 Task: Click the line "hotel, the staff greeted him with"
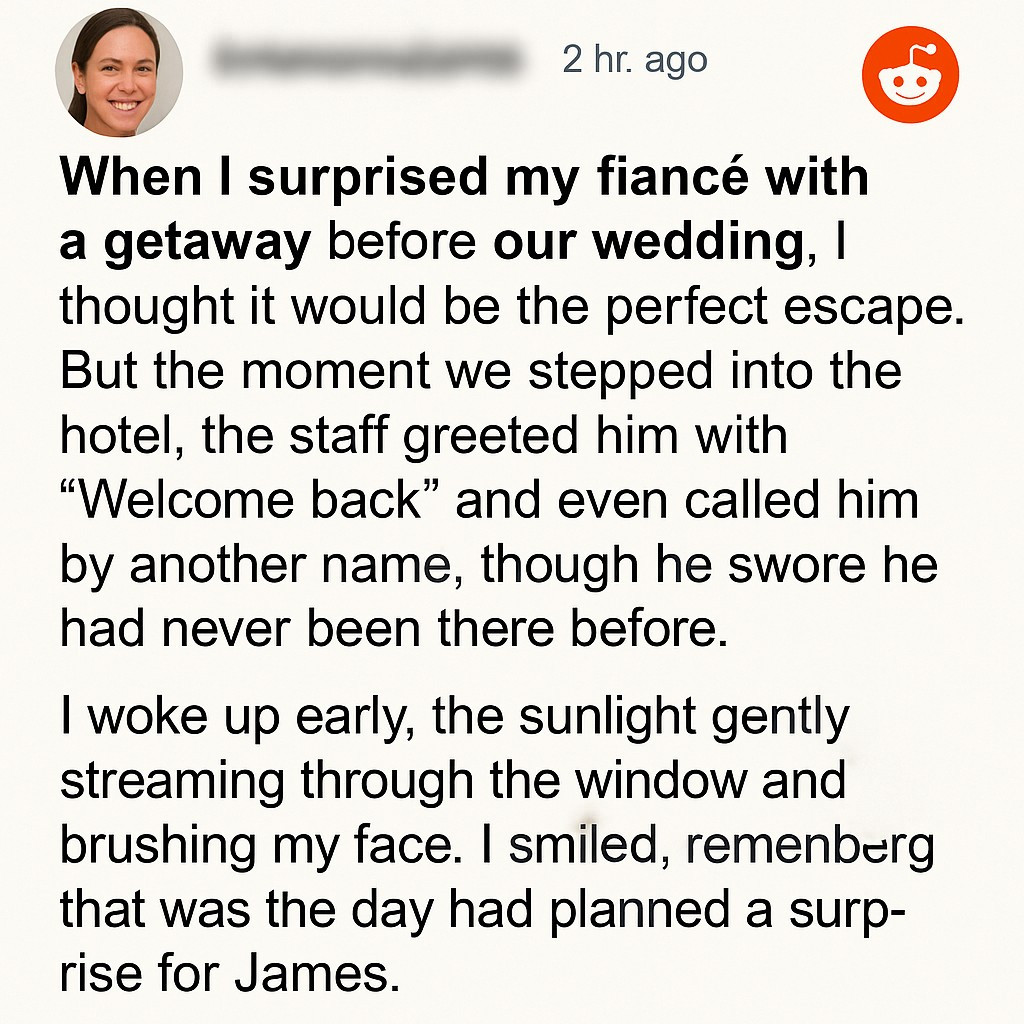coord(423,436)
